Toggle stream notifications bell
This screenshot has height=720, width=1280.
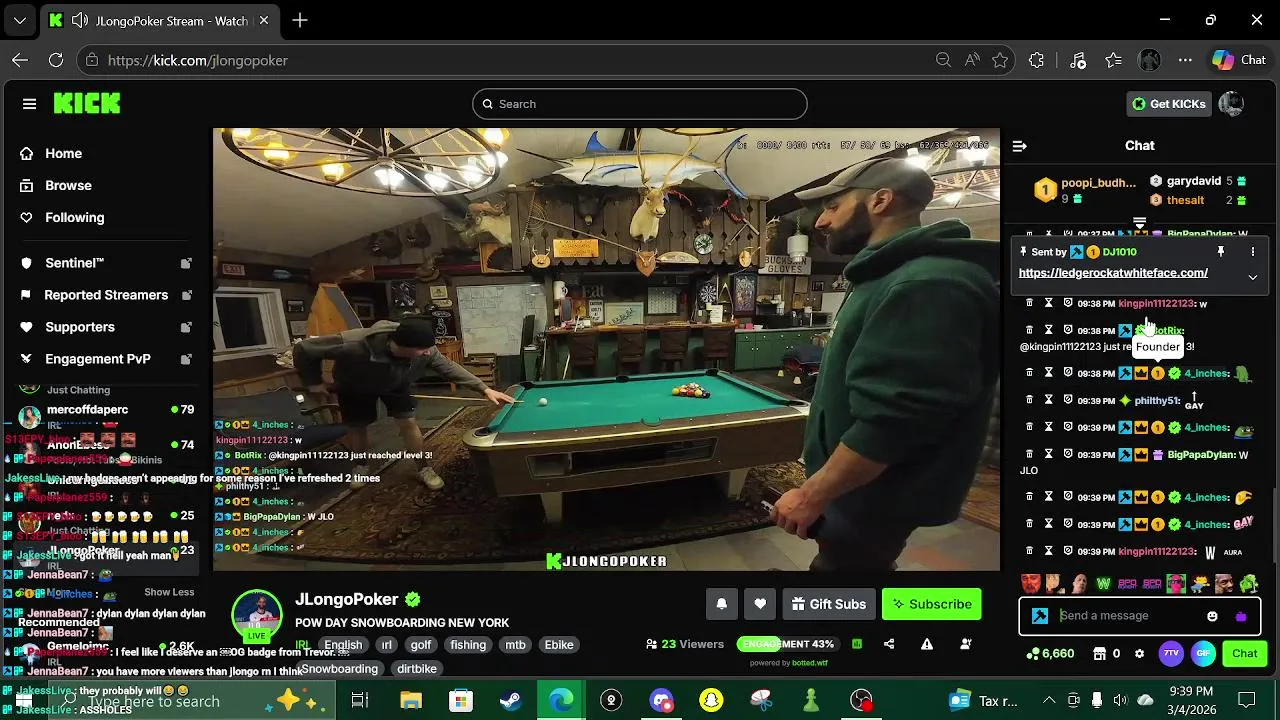(722, 604)
